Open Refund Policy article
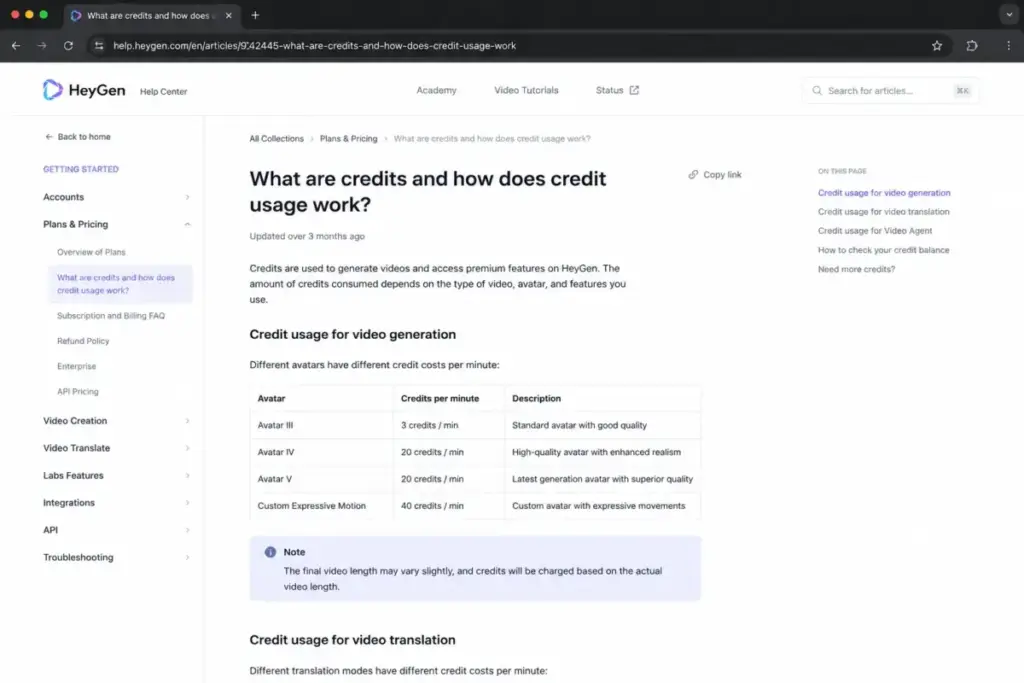The image size is (1024, 683). click(x=83, y=342)
